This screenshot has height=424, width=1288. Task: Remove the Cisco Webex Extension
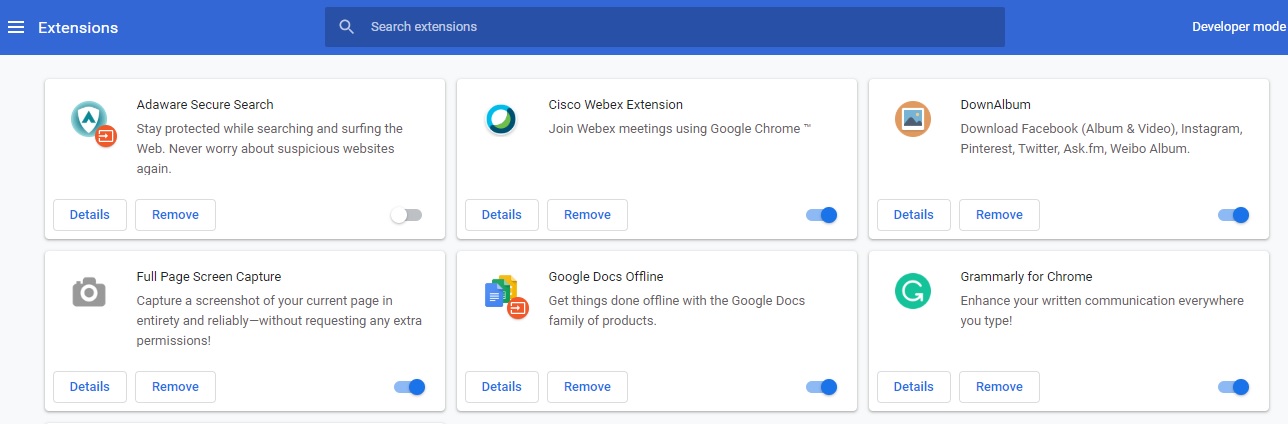[x=587, y=215]
